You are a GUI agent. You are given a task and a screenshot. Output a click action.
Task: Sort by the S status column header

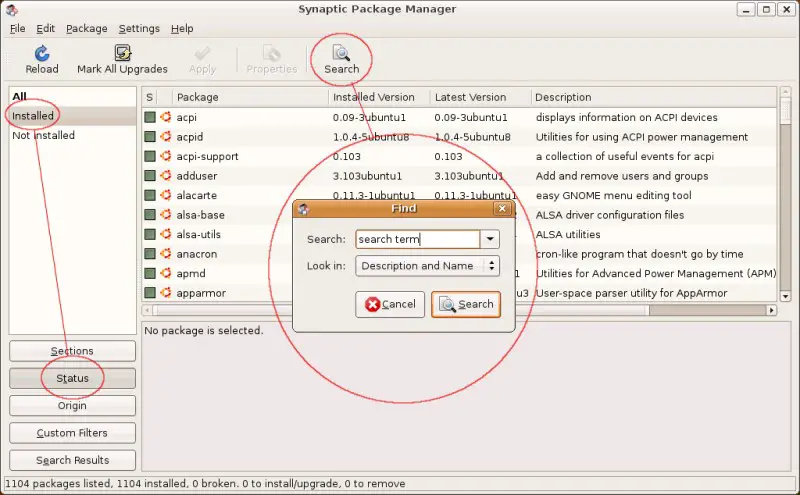[x=149, y=97]
